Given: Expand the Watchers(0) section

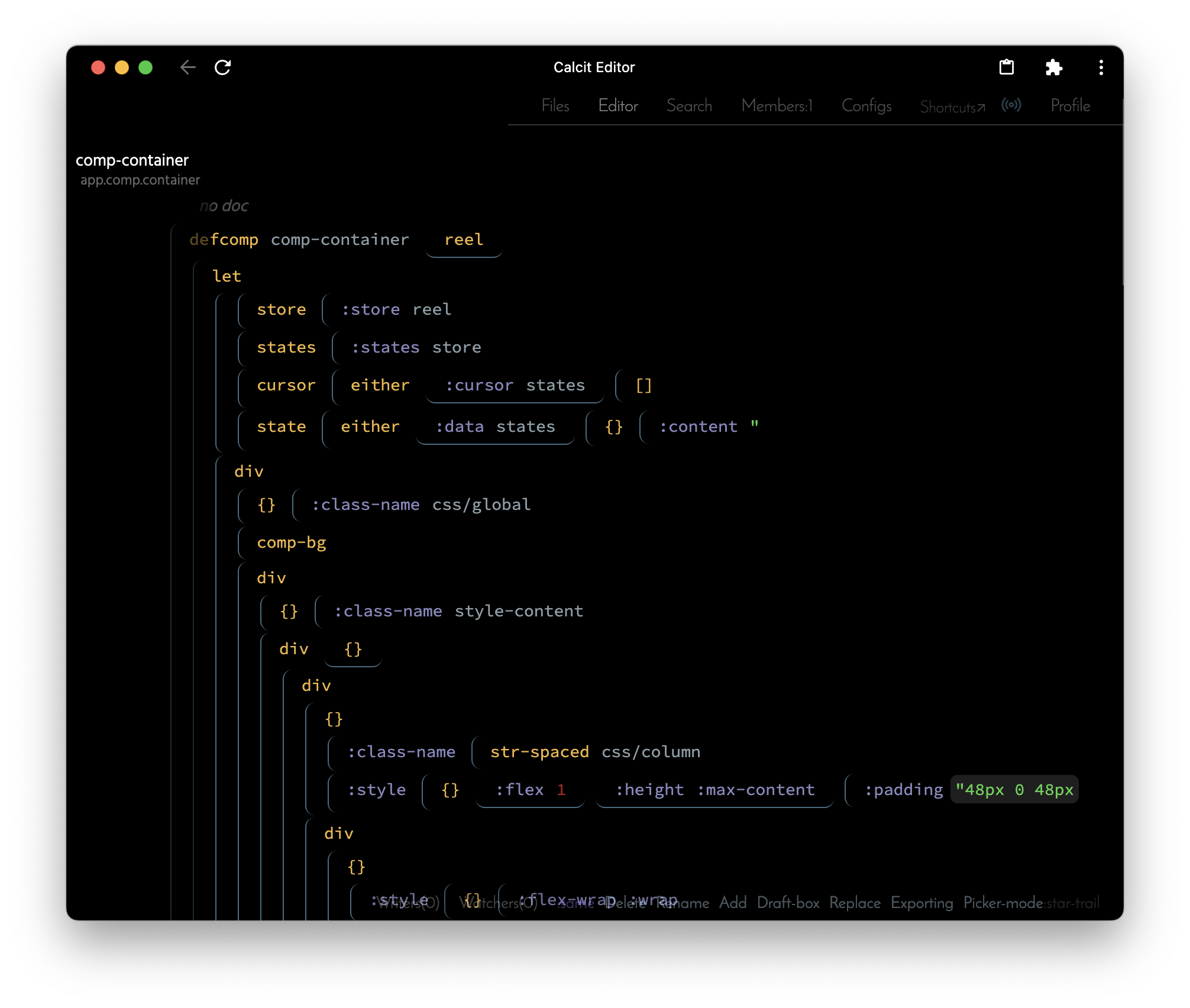Looking at the screenshot, I should 497,903.
